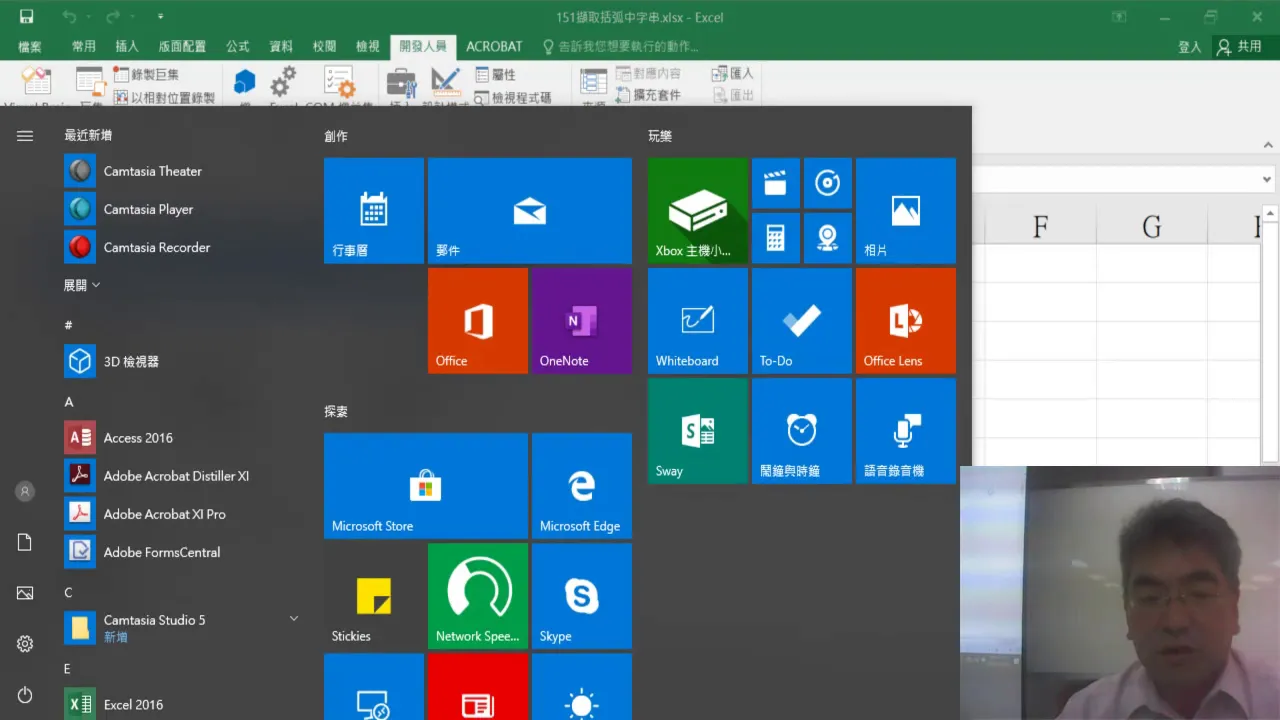This screenshot has height=720, width=1280.
Task: Launch the Whiteboard tile
Action: coord(698,321)
